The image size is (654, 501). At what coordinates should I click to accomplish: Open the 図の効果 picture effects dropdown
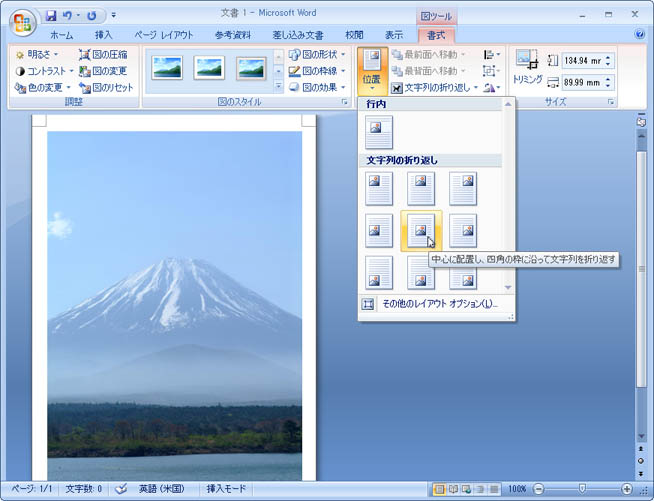pyautogui.click(x=316, y=88)
